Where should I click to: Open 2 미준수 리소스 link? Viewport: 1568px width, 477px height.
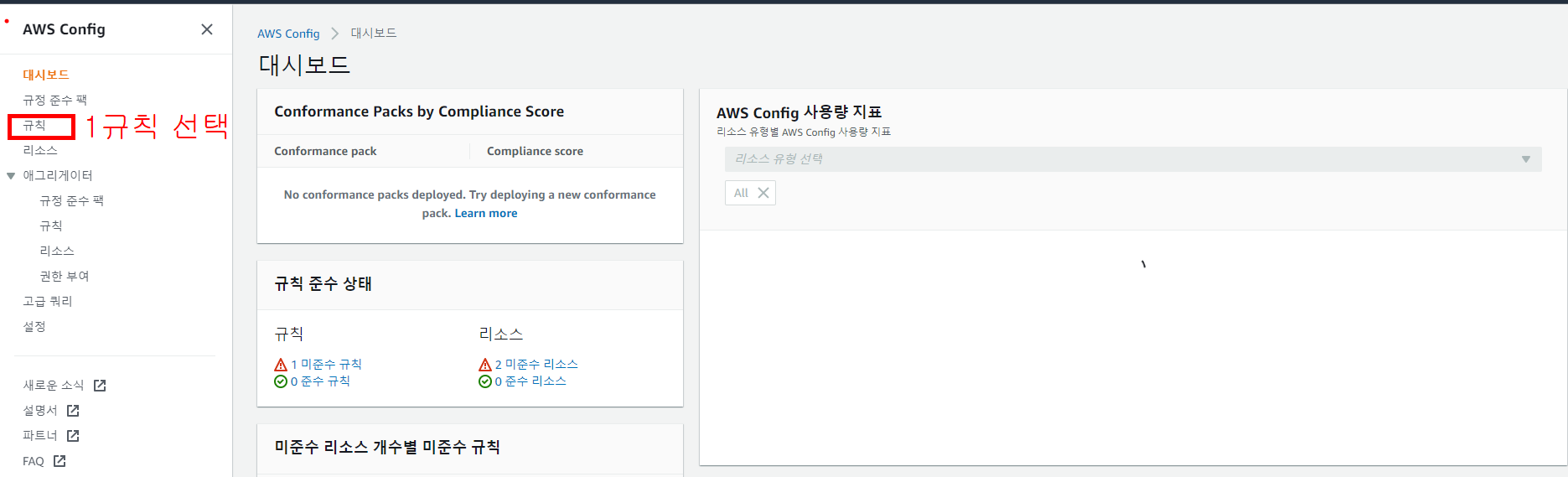pyautogui.click(x=536, y=364)
